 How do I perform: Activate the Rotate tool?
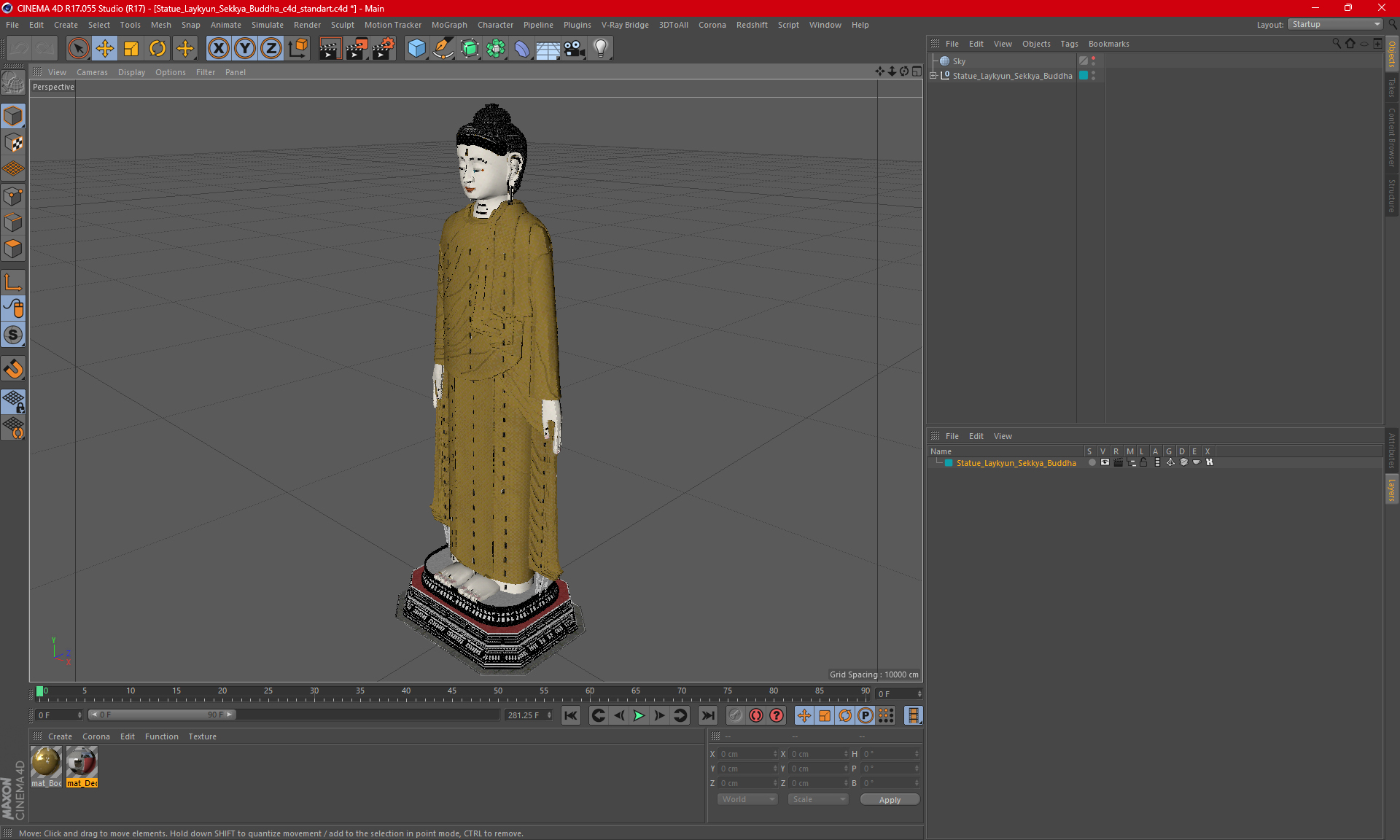[x=157, y=49]
